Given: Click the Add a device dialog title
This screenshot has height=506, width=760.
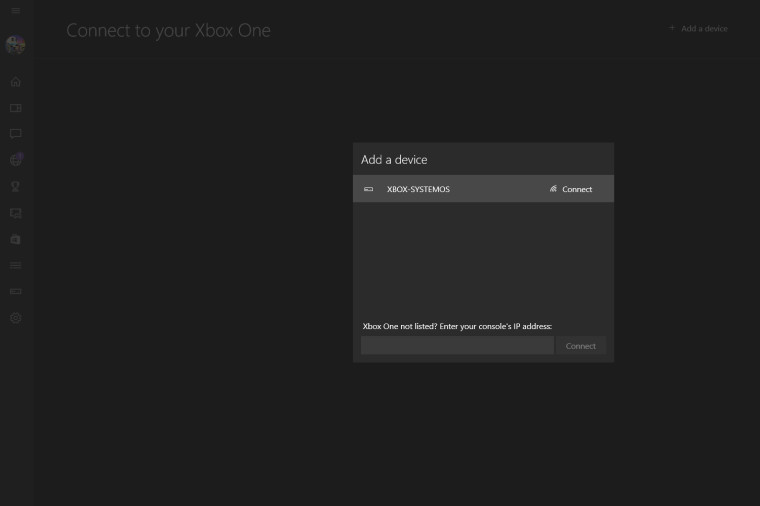Looking at the screenshot, I should tap(394, 159).
